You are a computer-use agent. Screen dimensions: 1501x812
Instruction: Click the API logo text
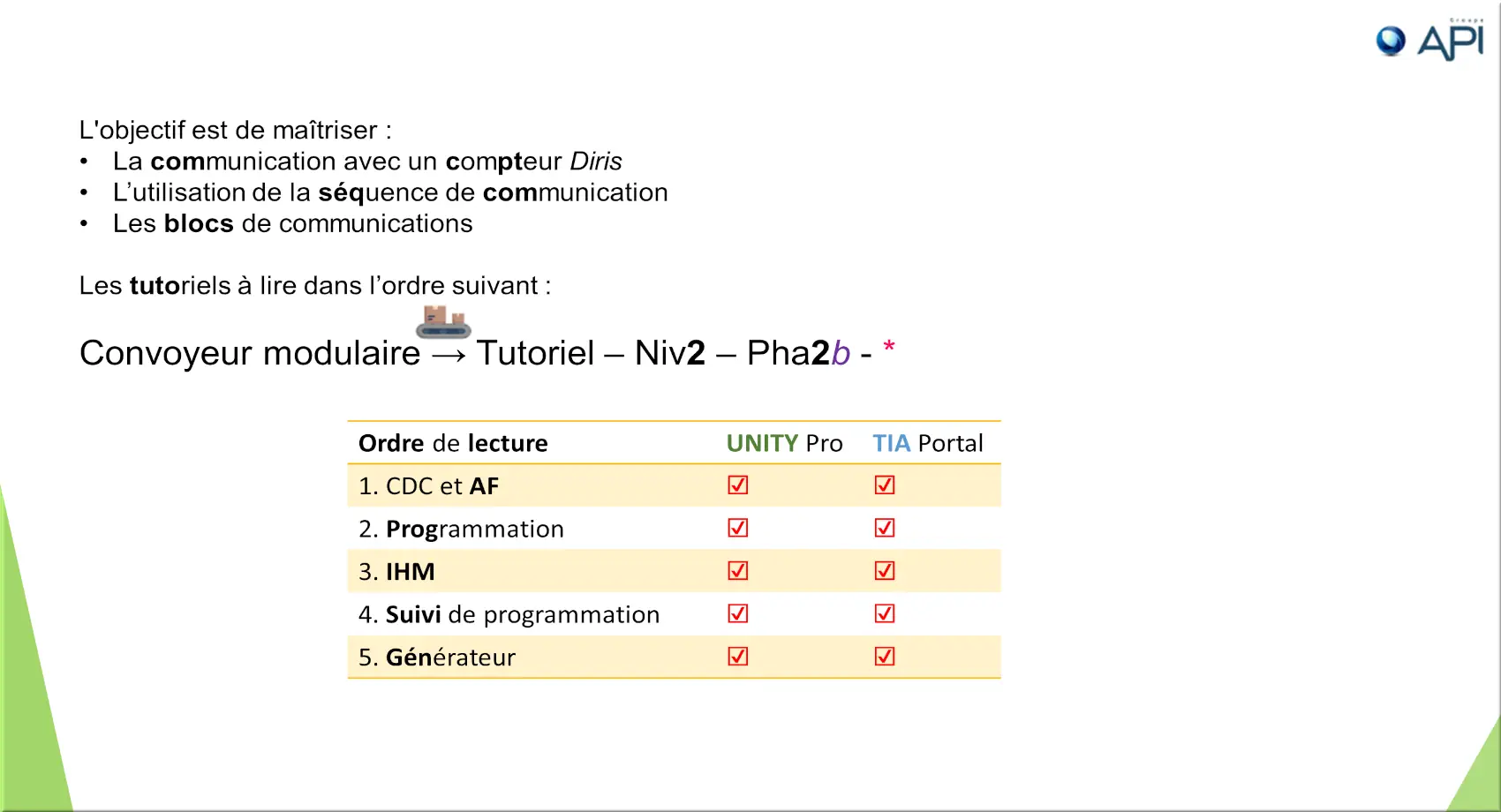(1451, 42)
